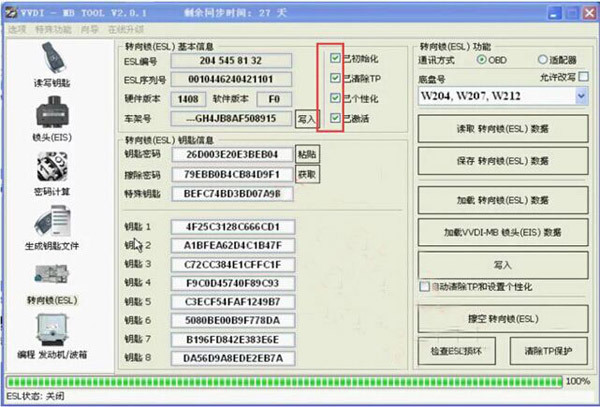Click the 粘贴 paste button beside key password

[307, 155]
